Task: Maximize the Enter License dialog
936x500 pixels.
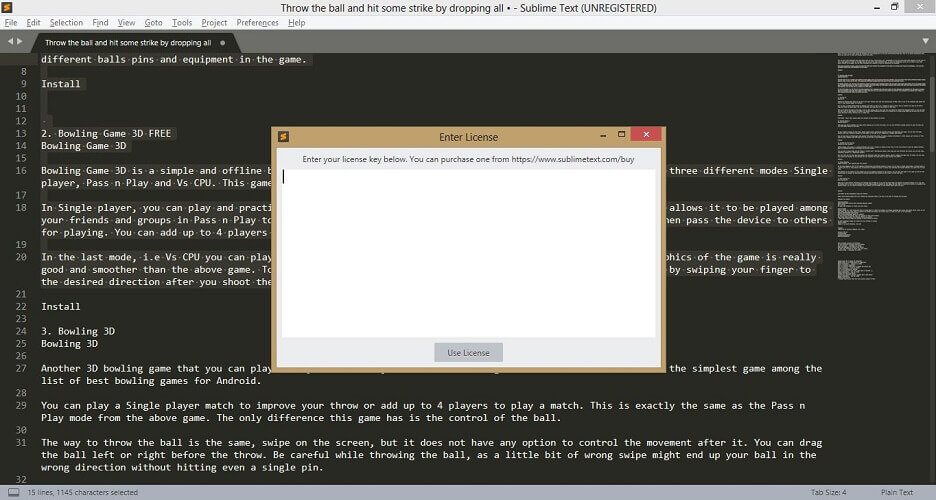Action: tap(621, 135)
